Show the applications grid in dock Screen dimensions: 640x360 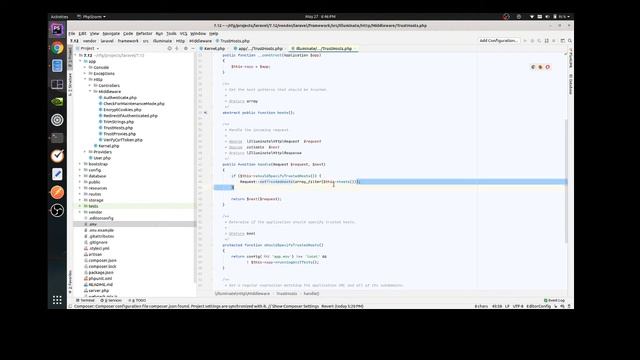click(x=57, y=300)
